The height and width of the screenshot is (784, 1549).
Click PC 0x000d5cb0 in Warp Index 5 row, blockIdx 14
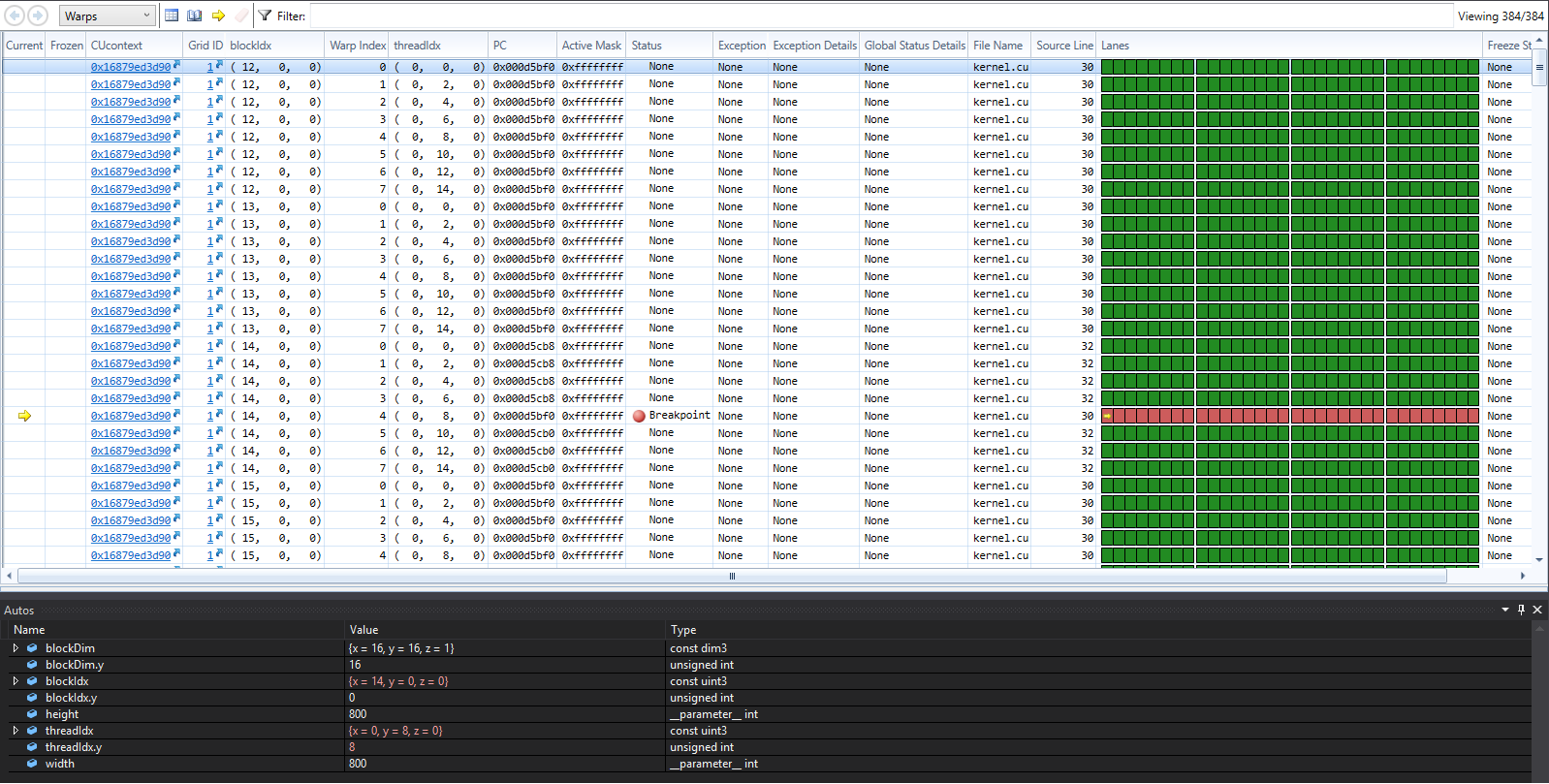click(523, 433)
